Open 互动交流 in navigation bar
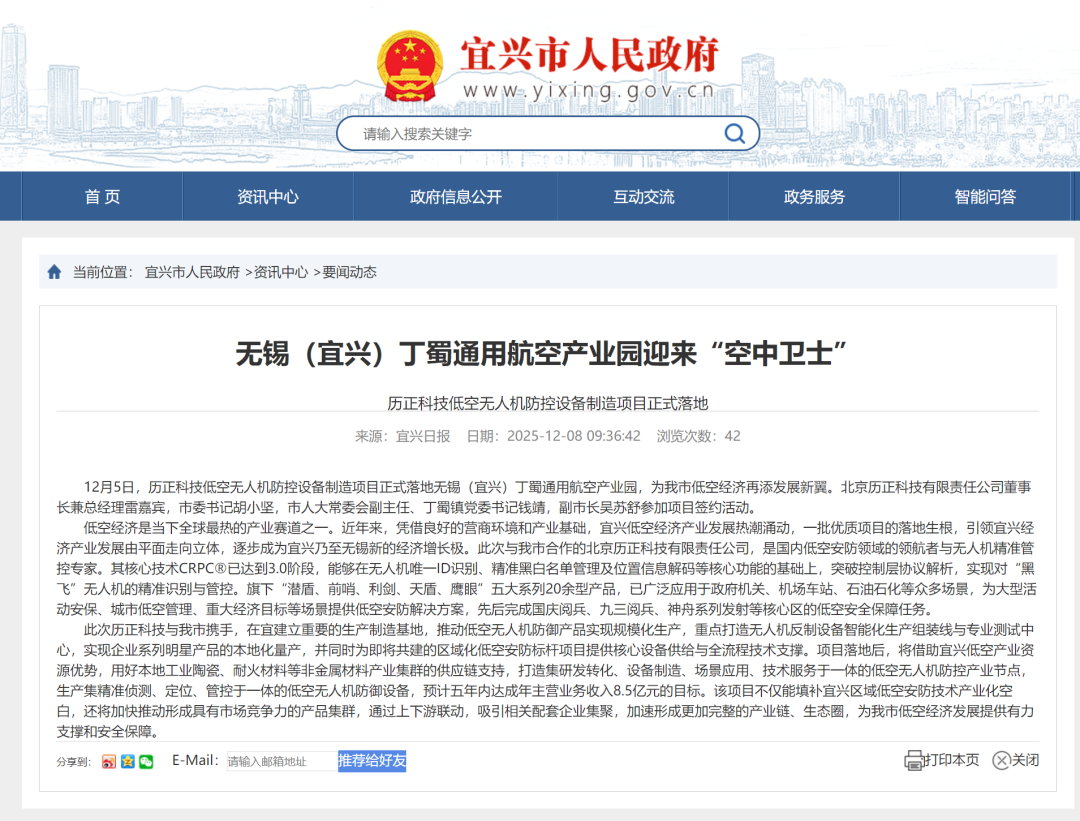 click(x=644, y=197)
